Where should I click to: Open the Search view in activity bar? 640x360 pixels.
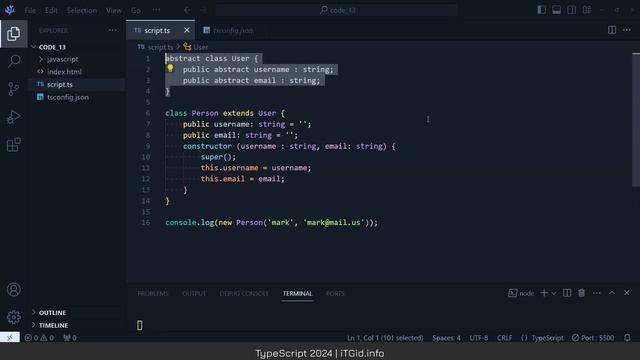[x=13, y=62]
